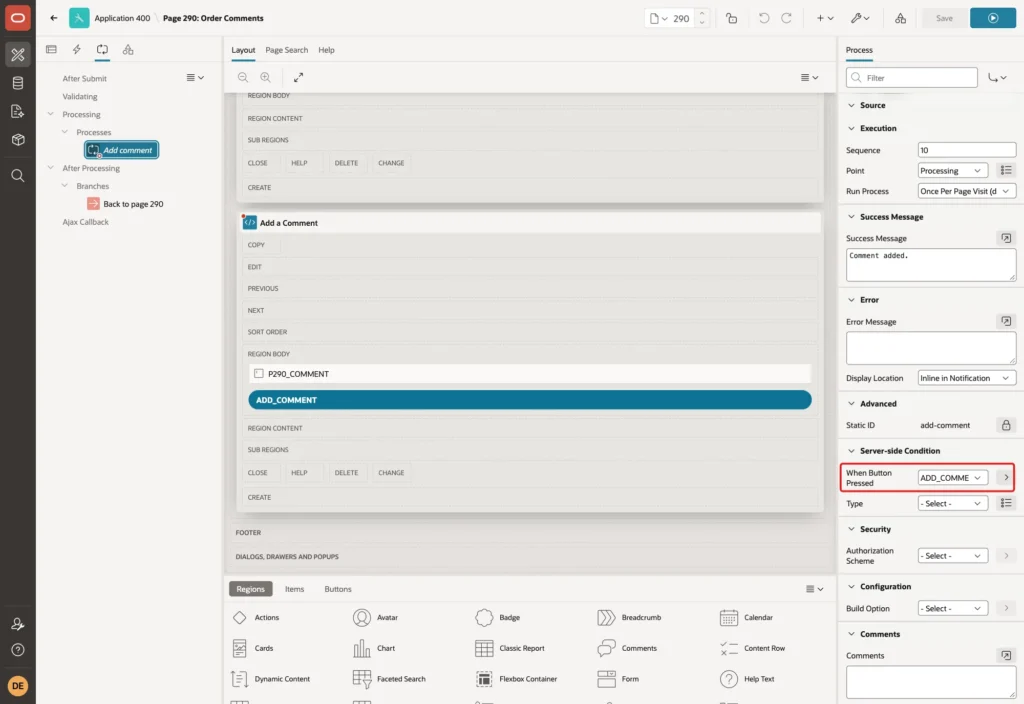This screenshot has width=1024, height=704.
Task: Open the DE user avatar menu
Action: tap(18, 686)
